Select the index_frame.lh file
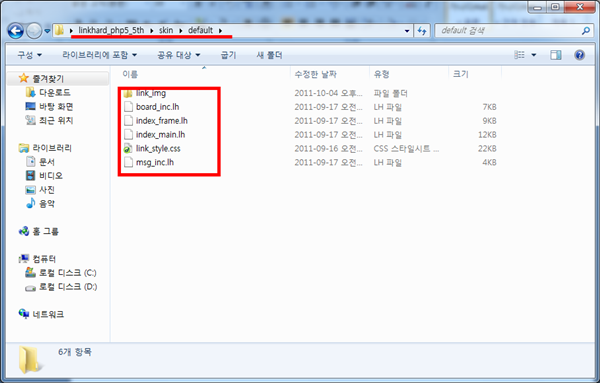This screenshot has height=383, width=600. pyautogui.click(x=161, y=121)
